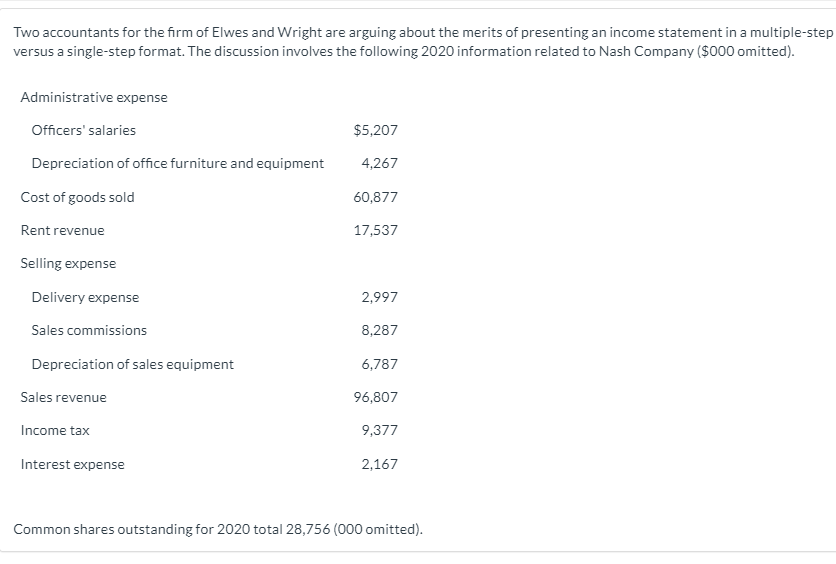
Task: Click the $5,207 officers' salaries value
Action: click(375, 130)
